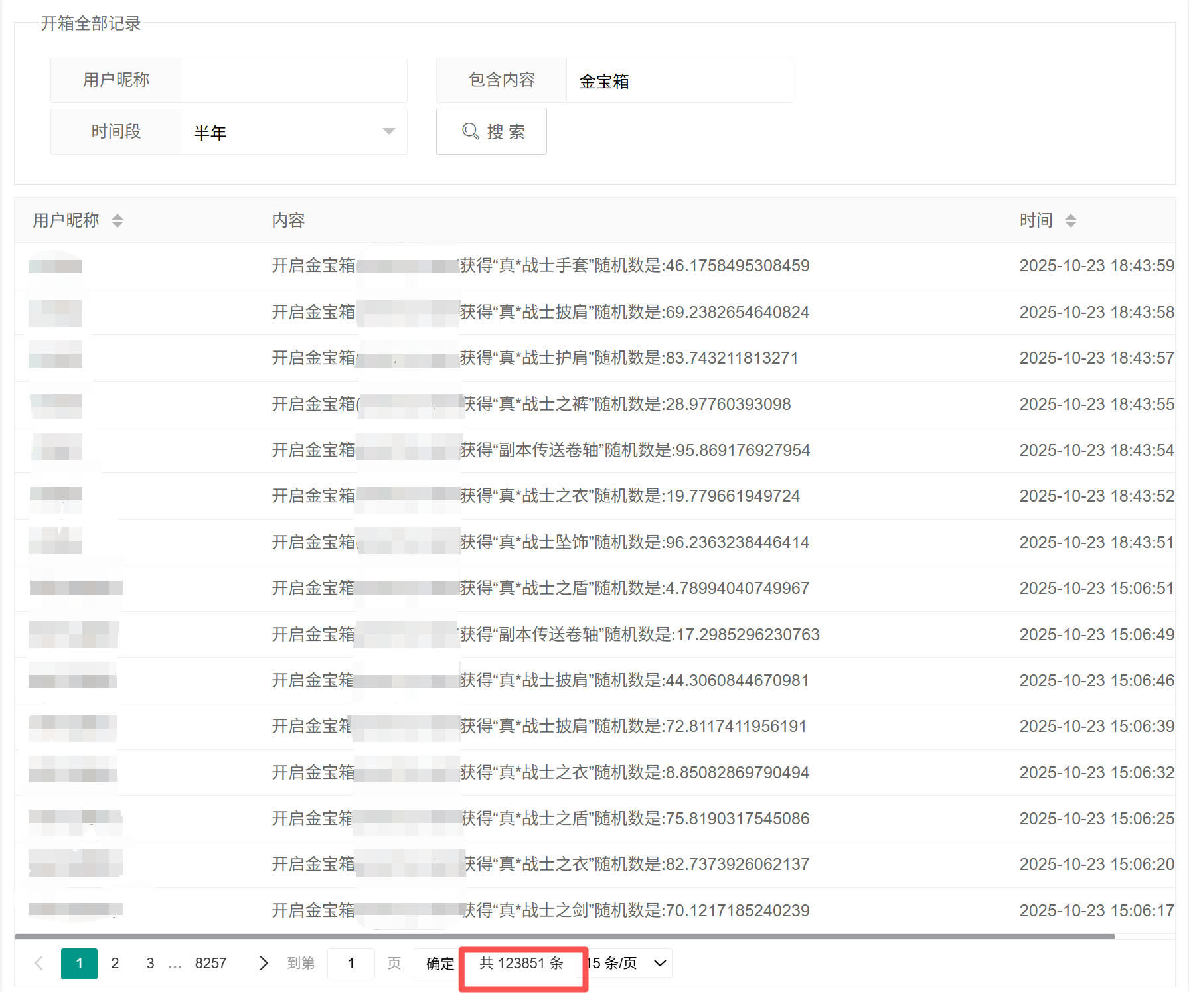Click the previous page arrow
The height and width of the screenshot is (1008, 1189).
point(39,963)
